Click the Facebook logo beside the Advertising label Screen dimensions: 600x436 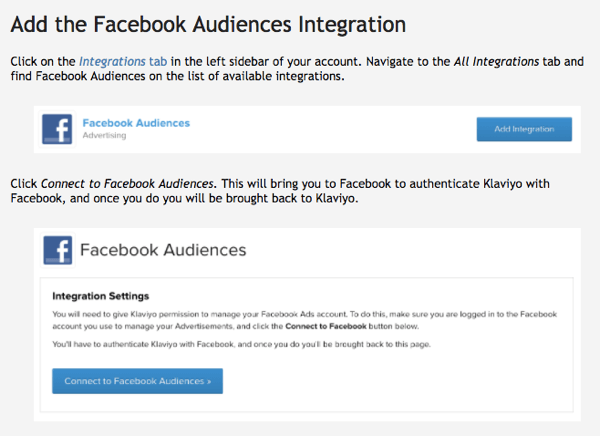tap(57, 129)
